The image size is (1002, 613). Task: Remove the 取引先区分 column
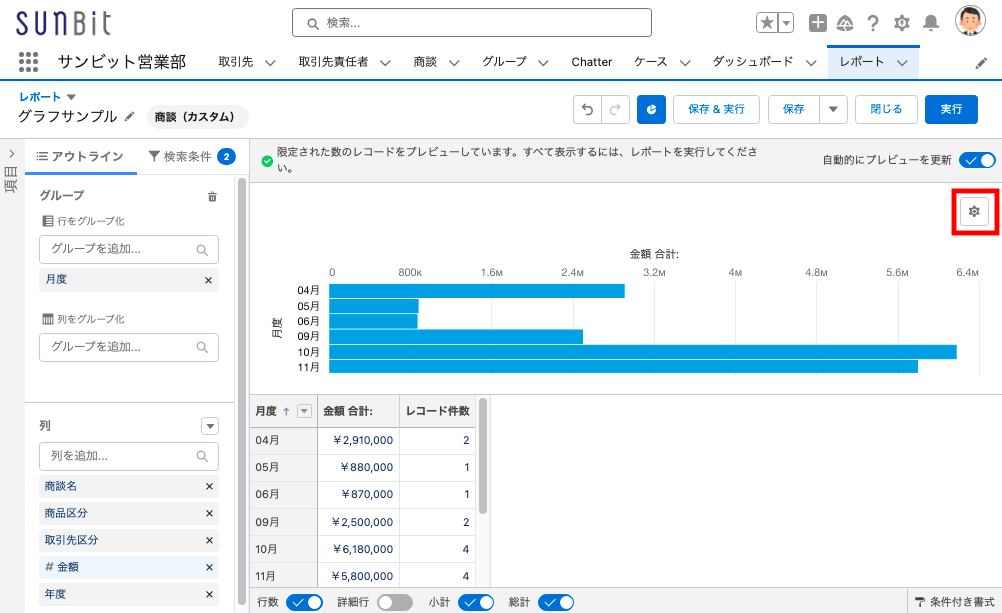209,540
